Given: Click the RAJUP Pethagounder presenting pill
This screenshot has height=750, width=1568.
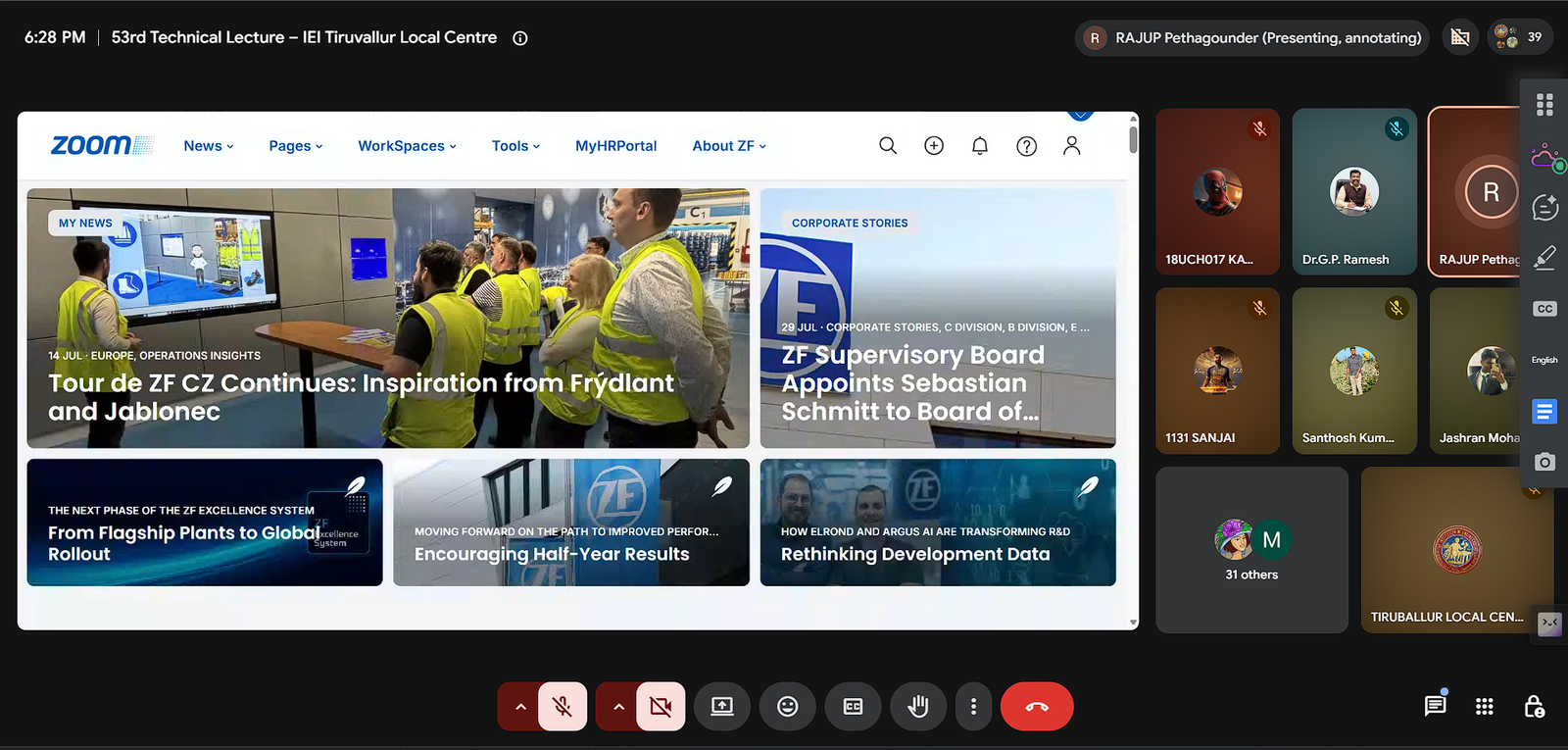Looking at the screenshot, I should (1252, 37).
